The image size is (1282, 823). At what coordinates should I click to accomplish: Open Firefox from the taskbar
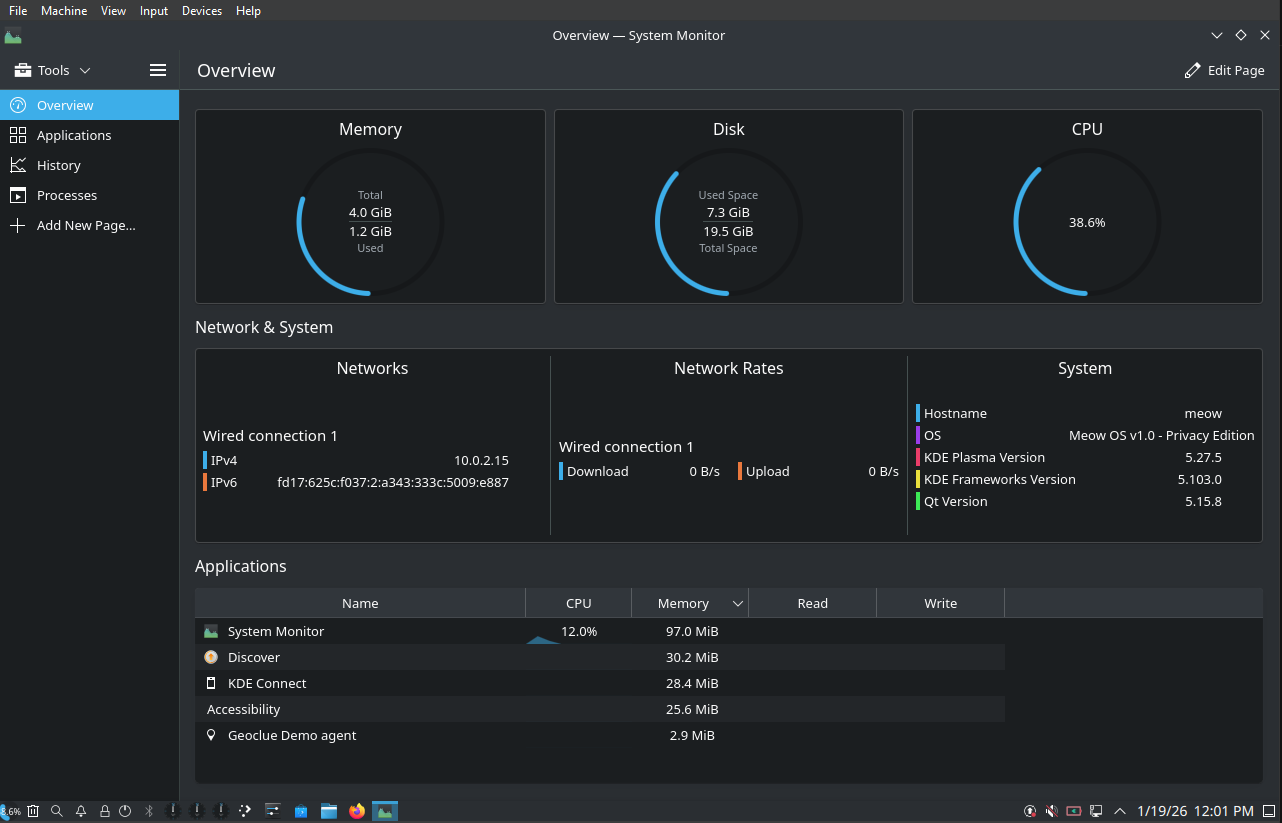(357, 811)
